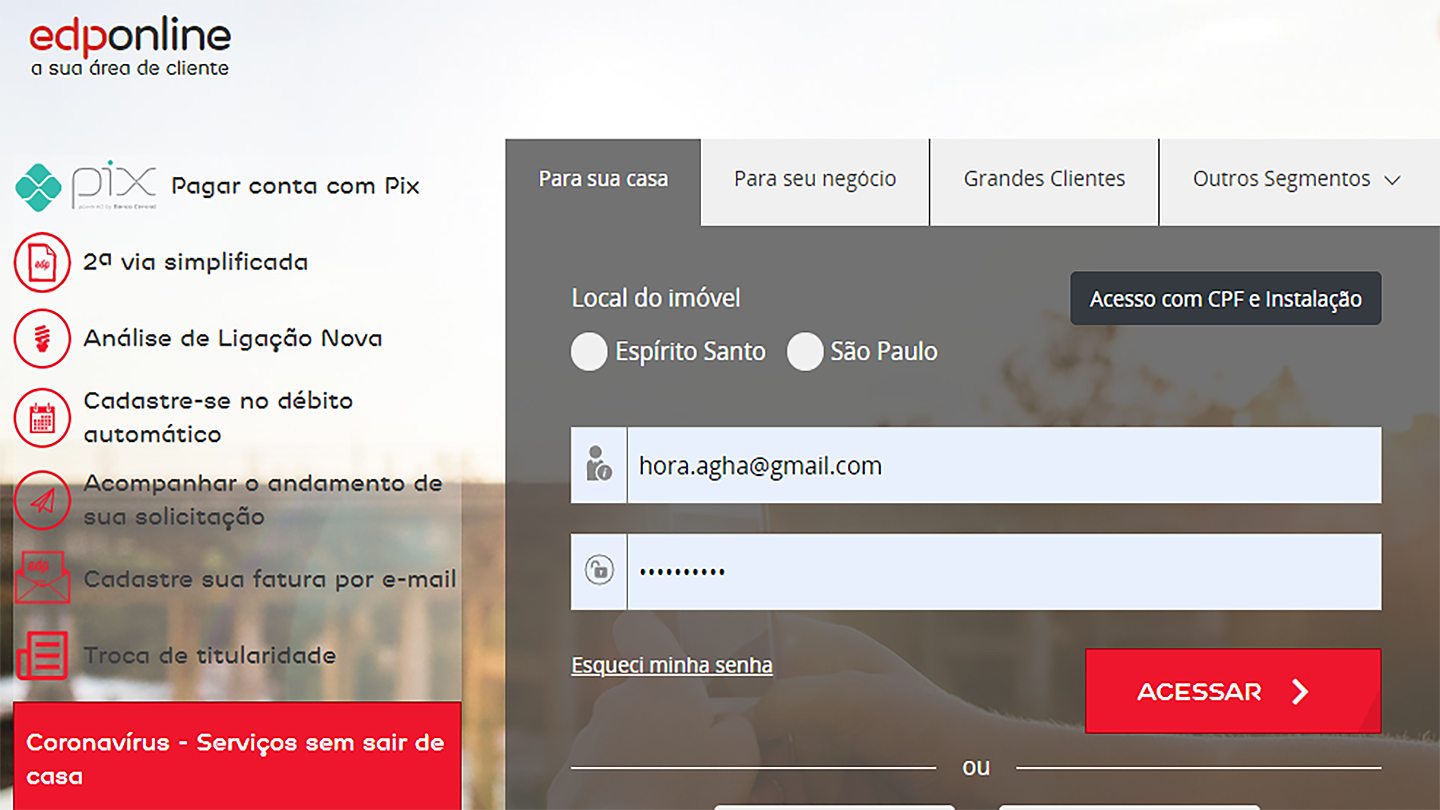Select the Espírito Santo radio button
The width and height of the screenshot is (1440, 810).
(x=589, y=352)
